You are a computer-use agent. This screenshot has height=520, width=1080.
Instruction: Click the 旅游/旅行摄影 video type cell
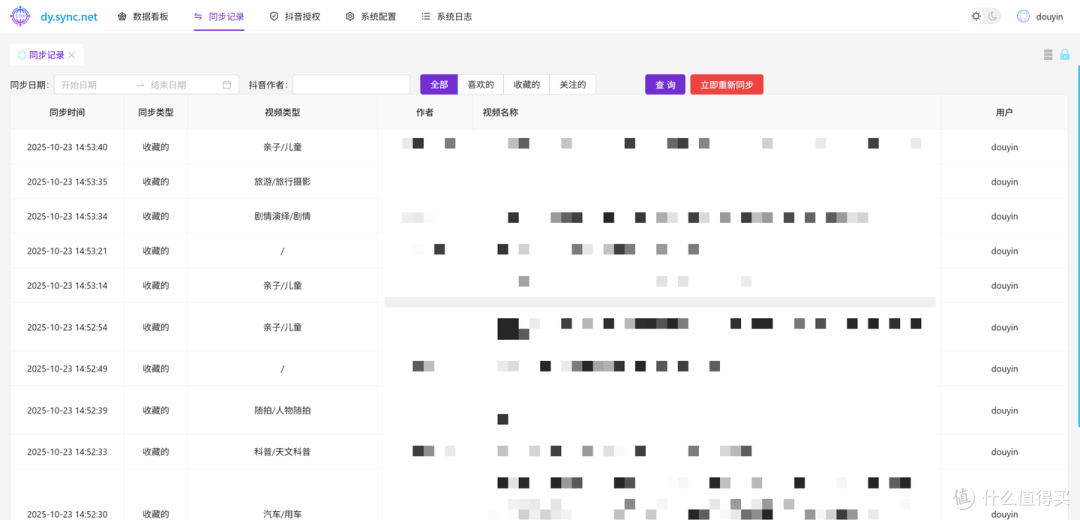282,182
